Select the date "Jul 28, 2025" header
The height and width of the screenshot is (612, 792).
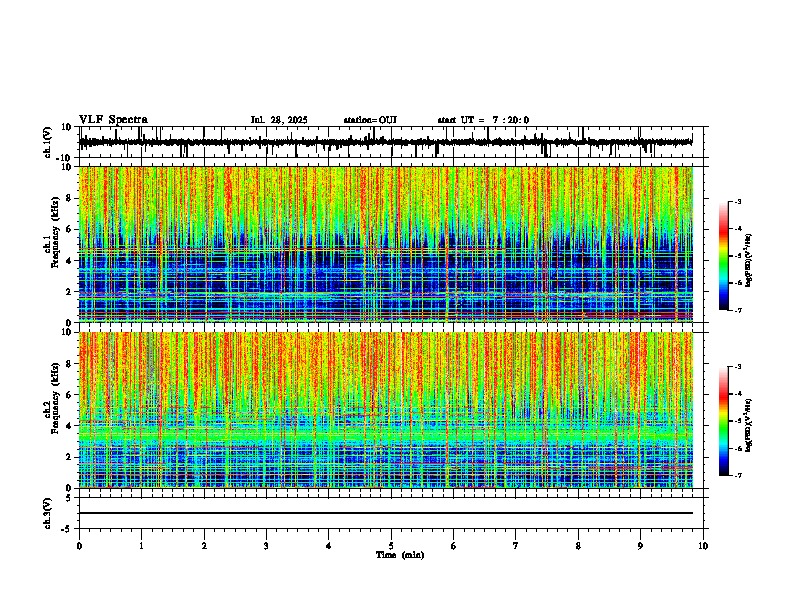pyautogui.click(x=279, y=120)
